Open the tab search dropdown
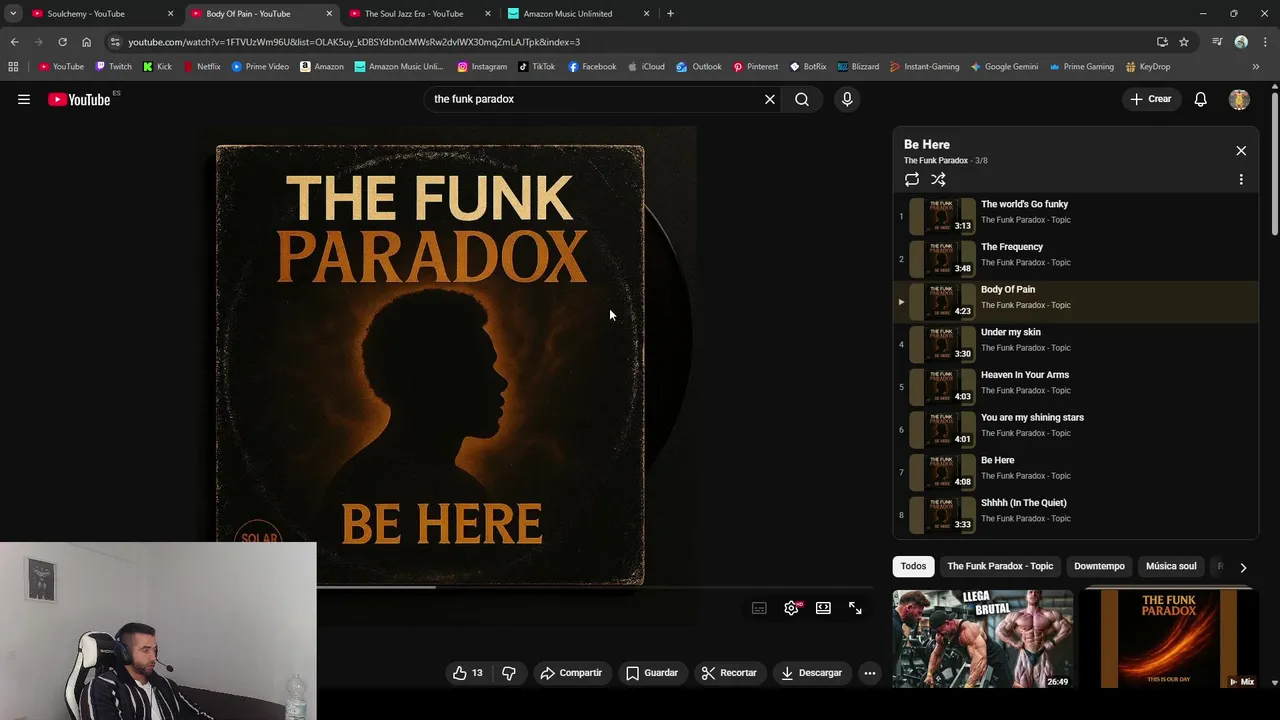 point(13,14)
